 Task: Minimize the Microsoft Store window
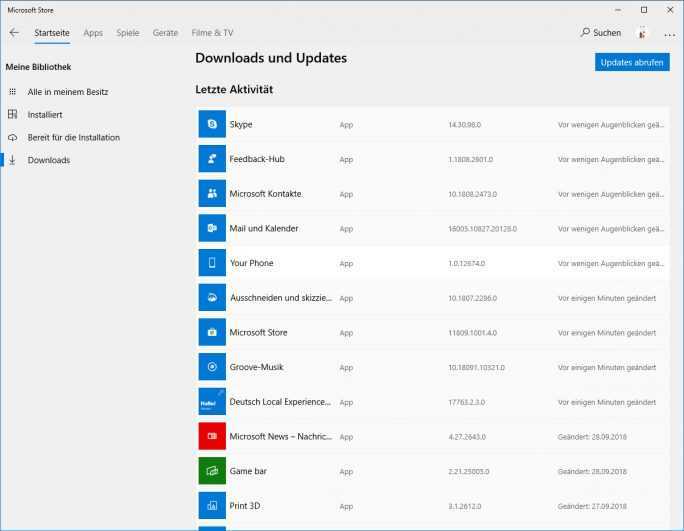point(618,10)
